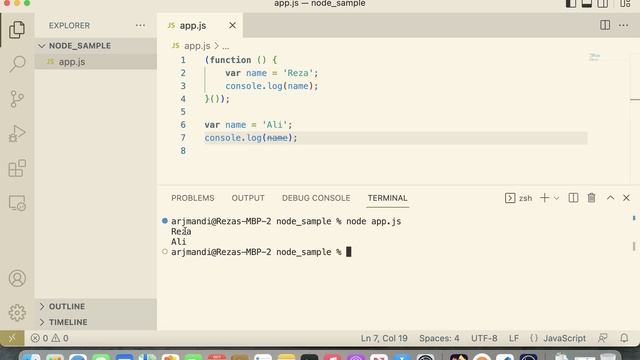
Task: Open the customize layout menu
Action: pos(625,4)
